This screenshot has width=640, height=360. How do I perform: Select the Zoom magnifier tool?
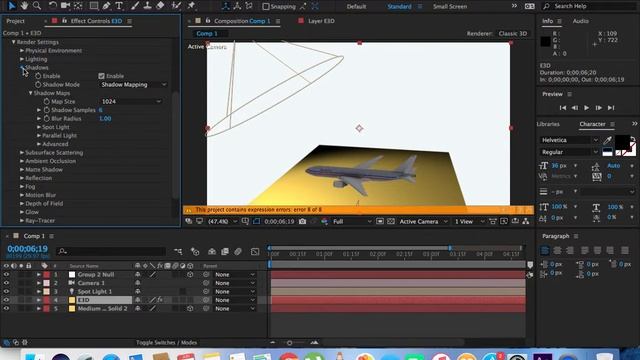coord(37,6)
